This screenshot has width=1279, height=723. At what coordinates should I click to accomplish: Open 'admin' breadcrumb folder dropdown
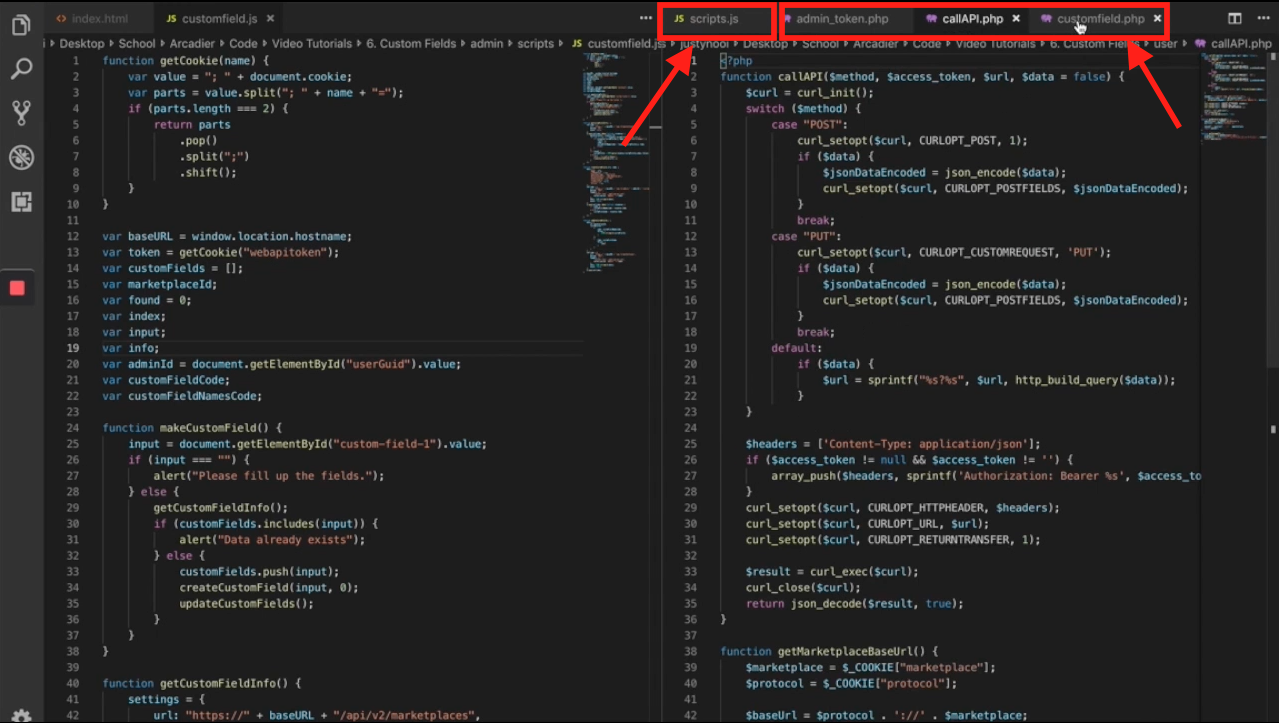pos(484,44)
